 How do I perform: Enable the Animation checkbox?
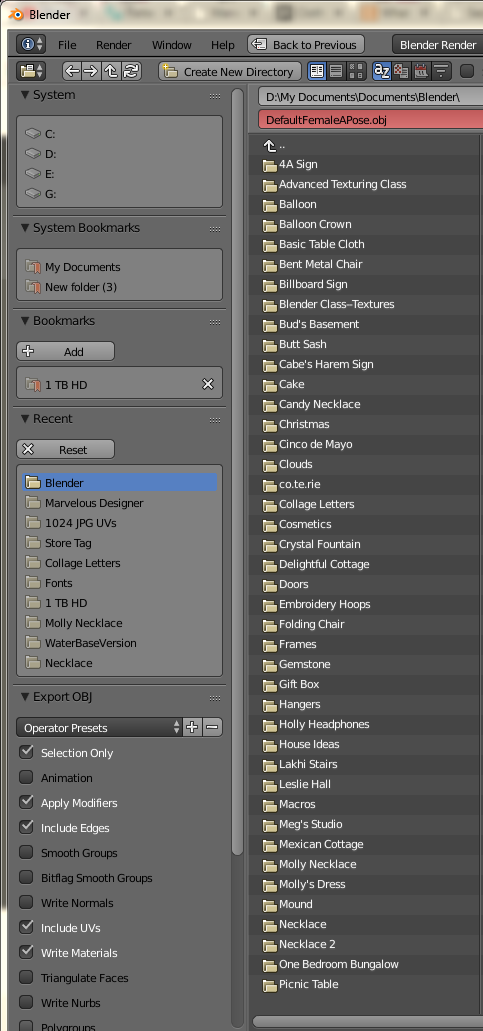tap(26, 777)
